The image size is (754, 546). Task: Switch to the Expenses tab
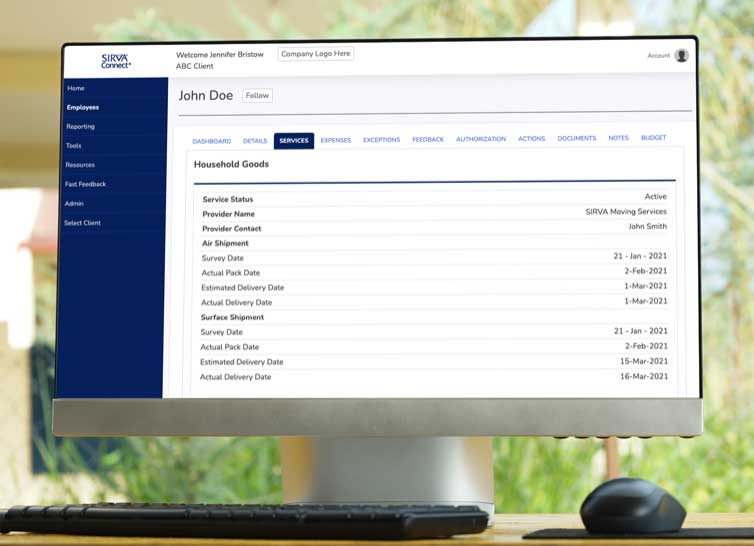coord(336,140)
